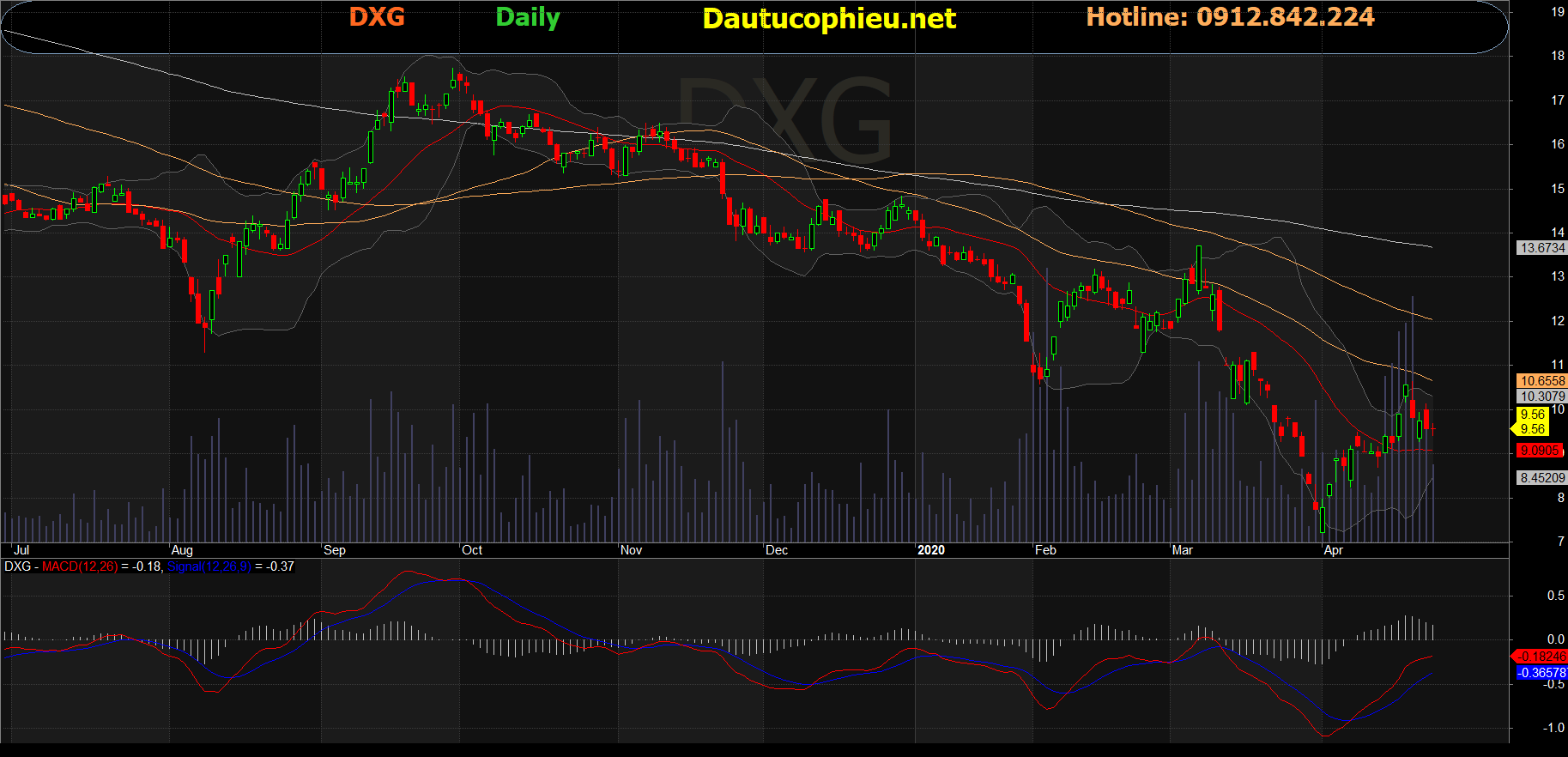Screen dimensions: 1568x757
Task: Click the DXG ticker title
Action: [377, 17]
